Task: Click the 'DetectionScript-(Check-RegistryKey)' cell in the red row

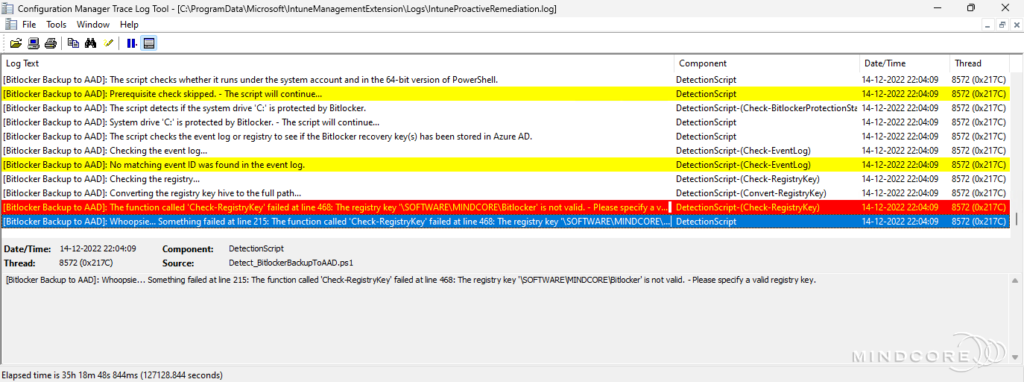Action: (x=767, y=208)
